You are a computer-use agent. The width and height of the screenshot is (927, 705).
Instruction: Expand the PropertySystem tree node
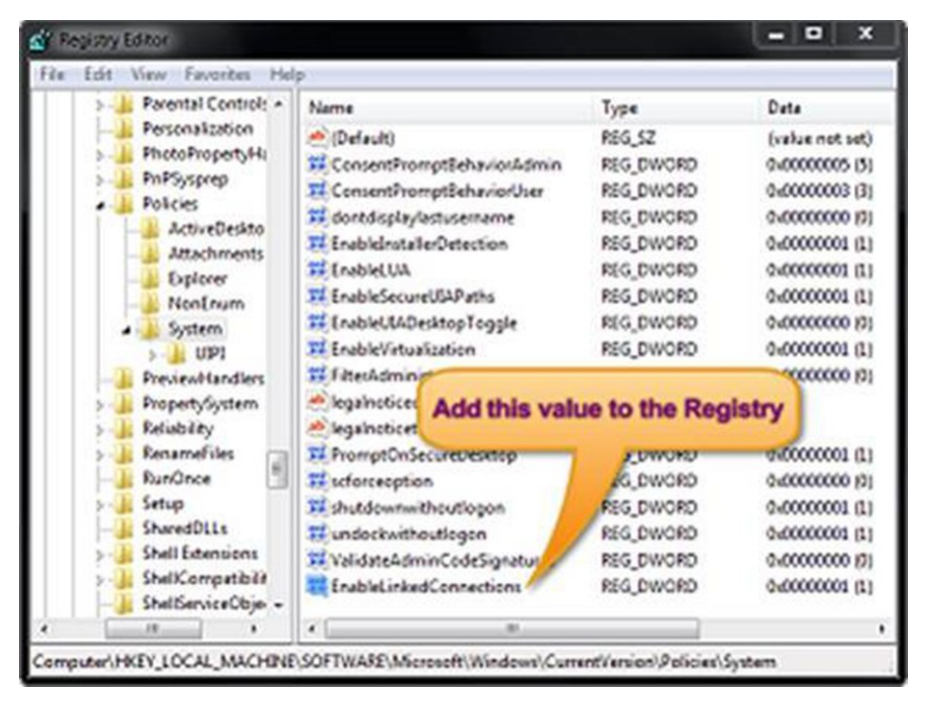(101, 405)
